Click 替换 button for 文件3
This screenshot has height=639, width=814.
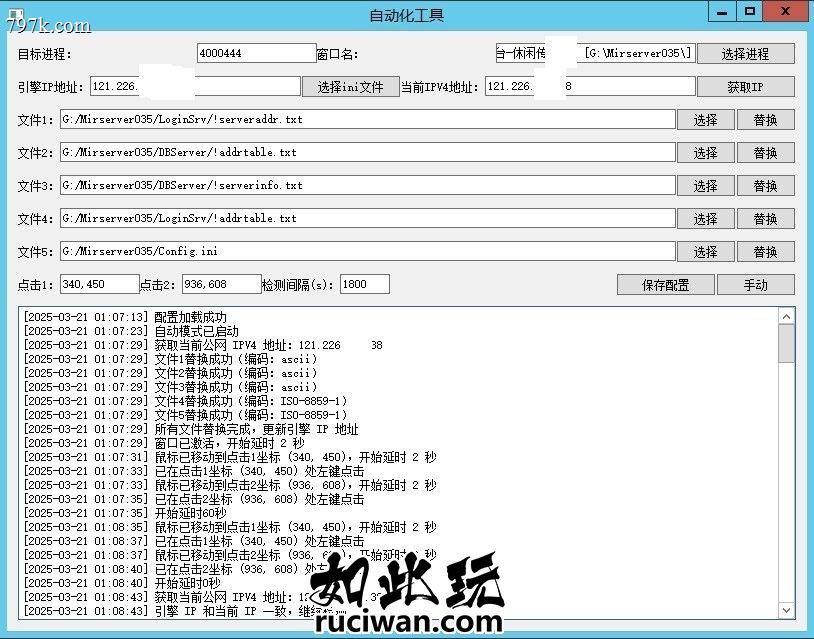[766, 186]
